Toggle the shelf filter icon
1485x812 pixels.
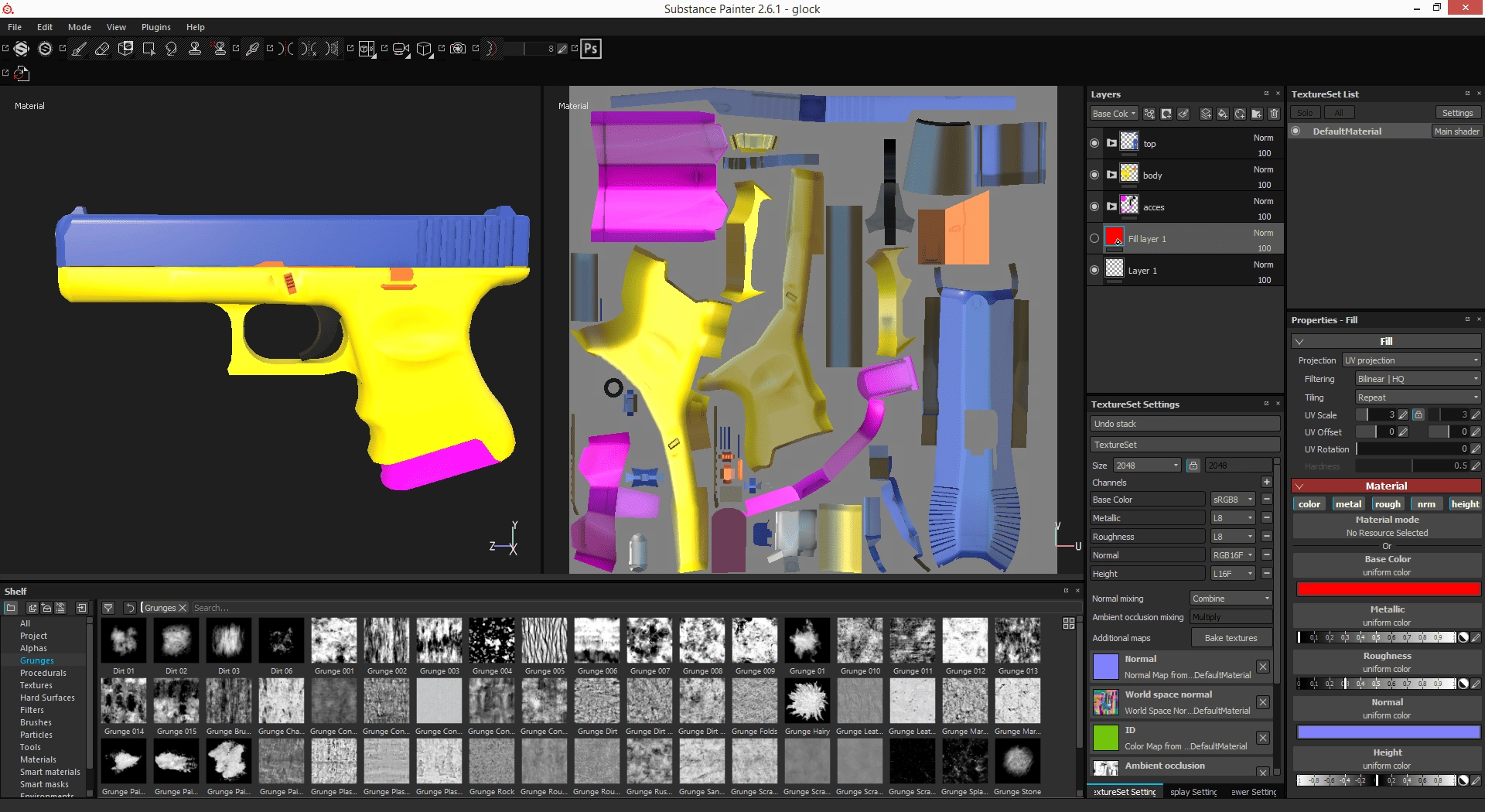pyautogui.click(x=108, y=608)
